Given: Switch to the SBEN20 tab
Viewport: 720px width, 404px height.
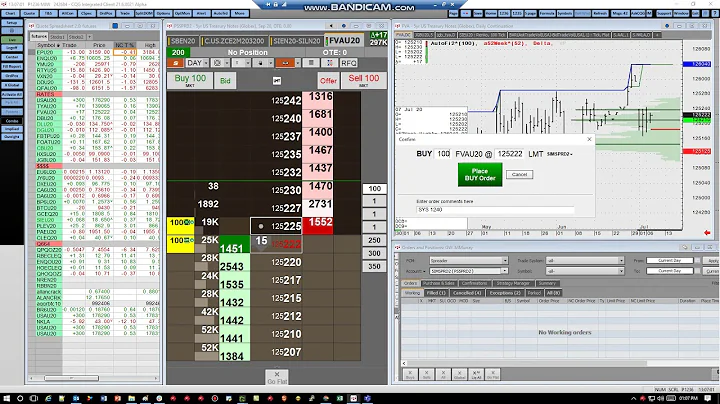Looking at the screenshot, I should (183, 41).
